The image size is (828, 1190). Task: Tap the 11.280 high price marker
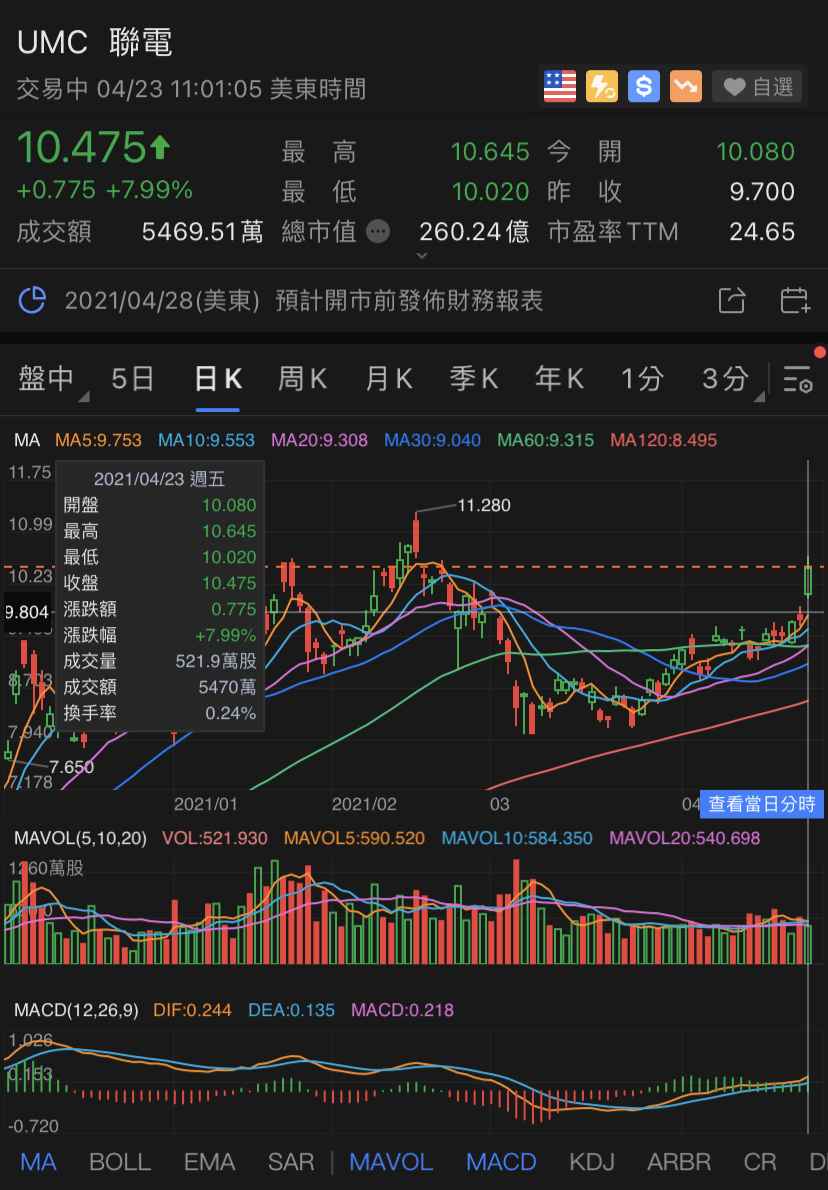[483, 505]
